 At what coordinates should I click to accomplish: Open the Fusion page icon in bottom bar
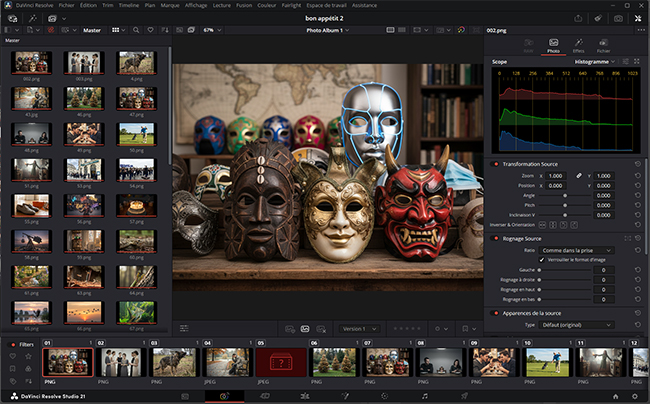pos(344,396)
